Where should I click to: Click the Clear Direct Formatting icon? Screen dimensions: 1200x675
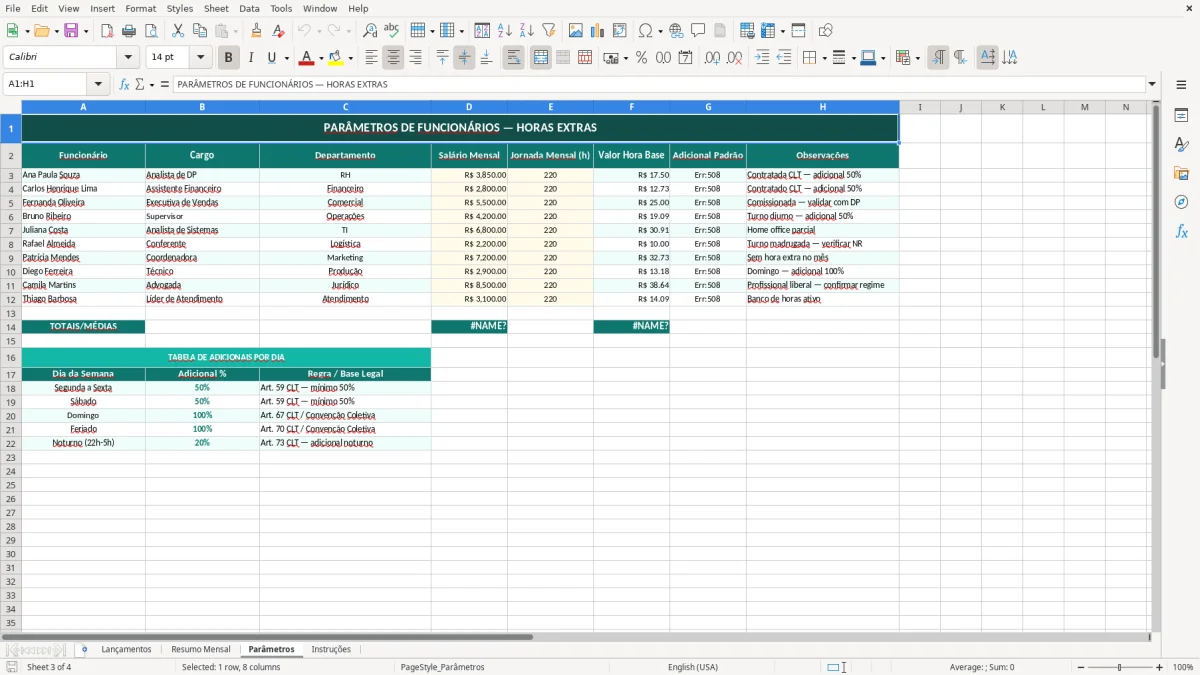point(278,31)
